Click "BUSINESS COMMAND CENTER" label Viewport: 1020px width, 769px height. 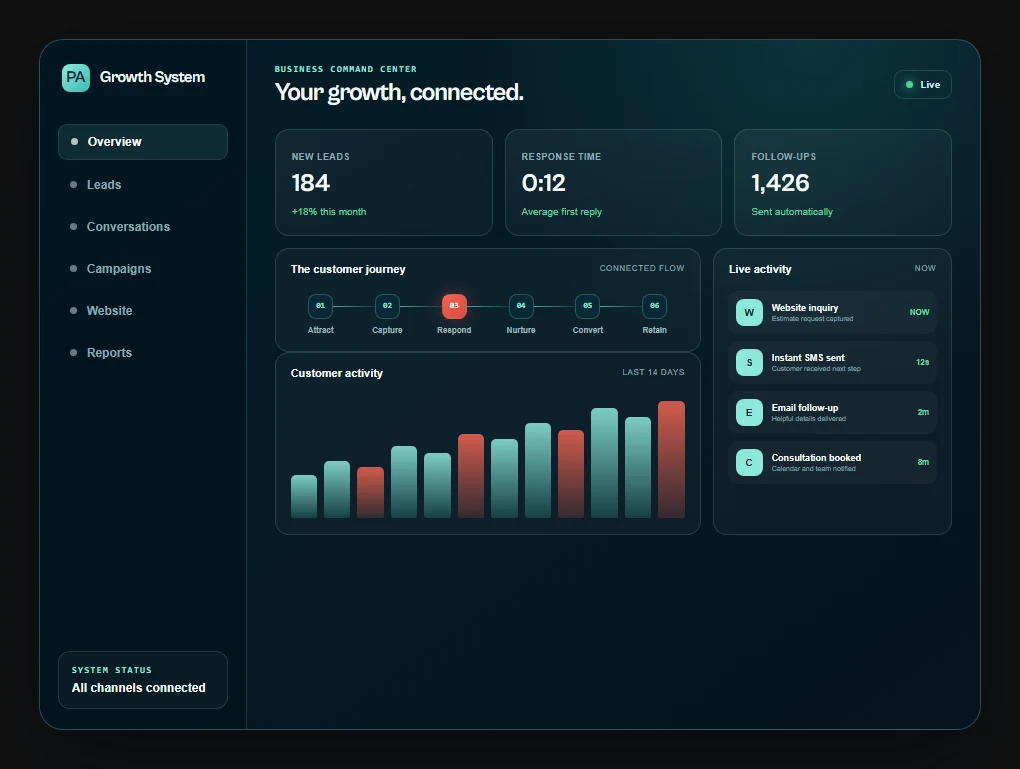(x=345, y=69)
